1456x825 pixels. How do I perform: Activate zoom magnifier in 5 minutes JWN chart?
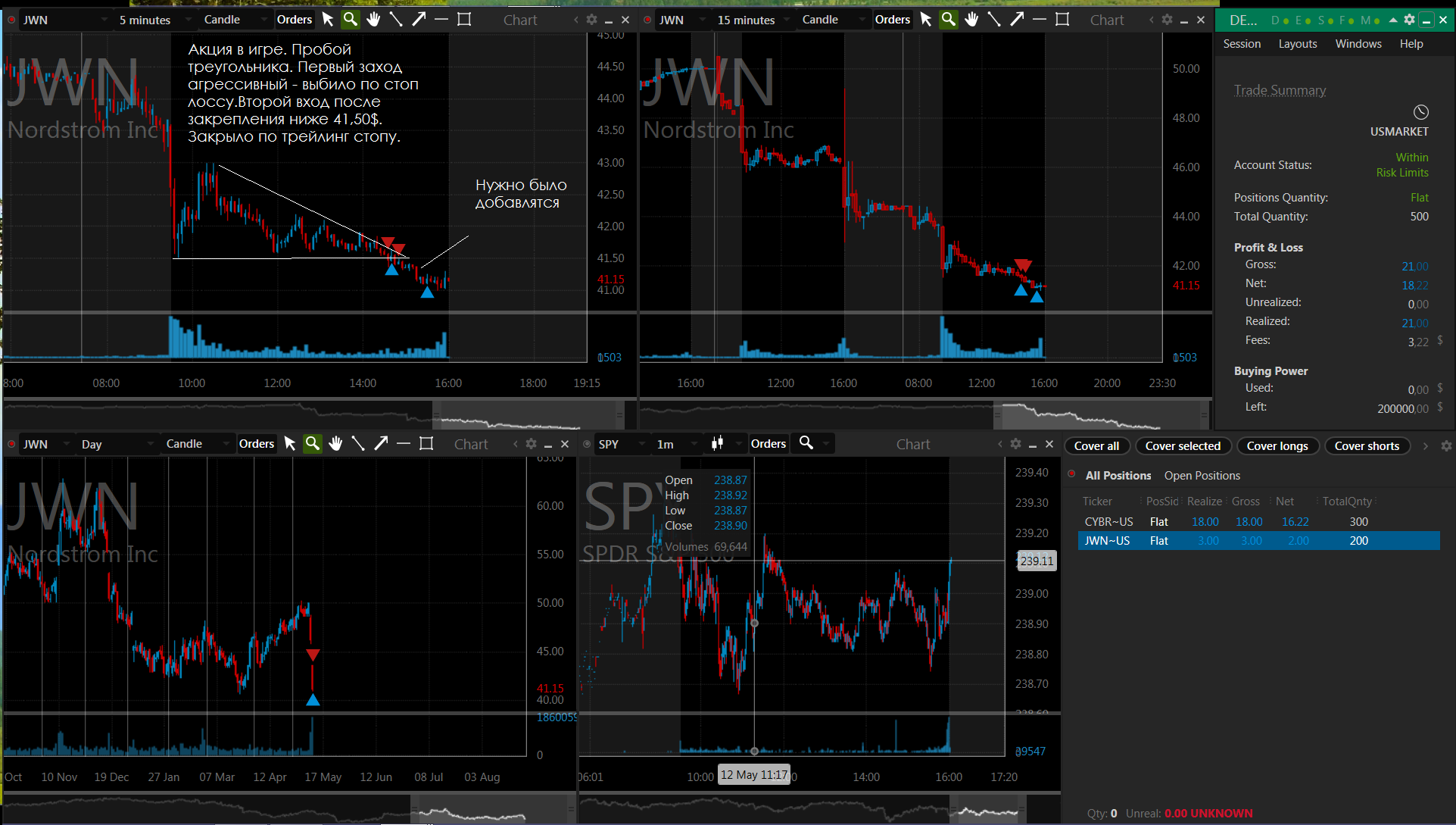tap(350, 20)
